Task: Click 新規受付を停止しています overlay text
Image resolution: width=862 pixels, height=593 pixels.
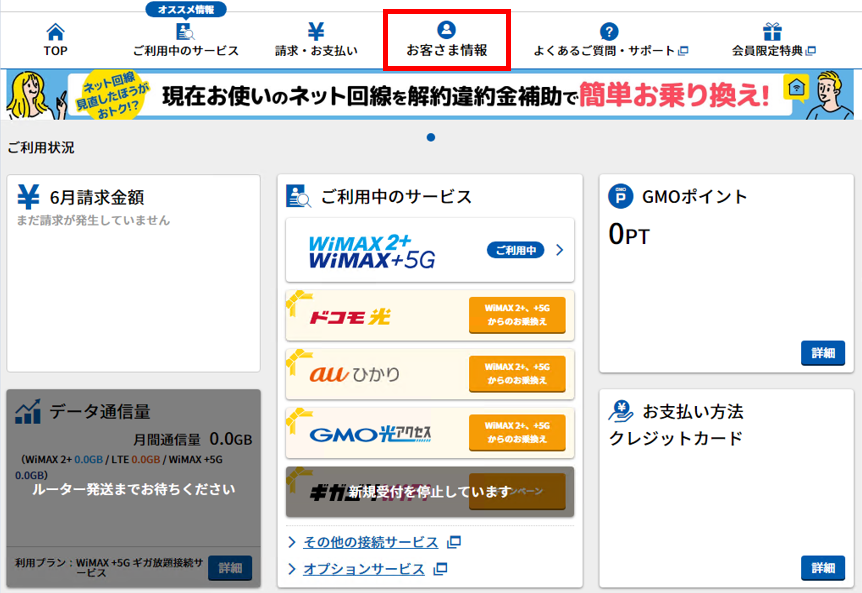Action: 430,491
